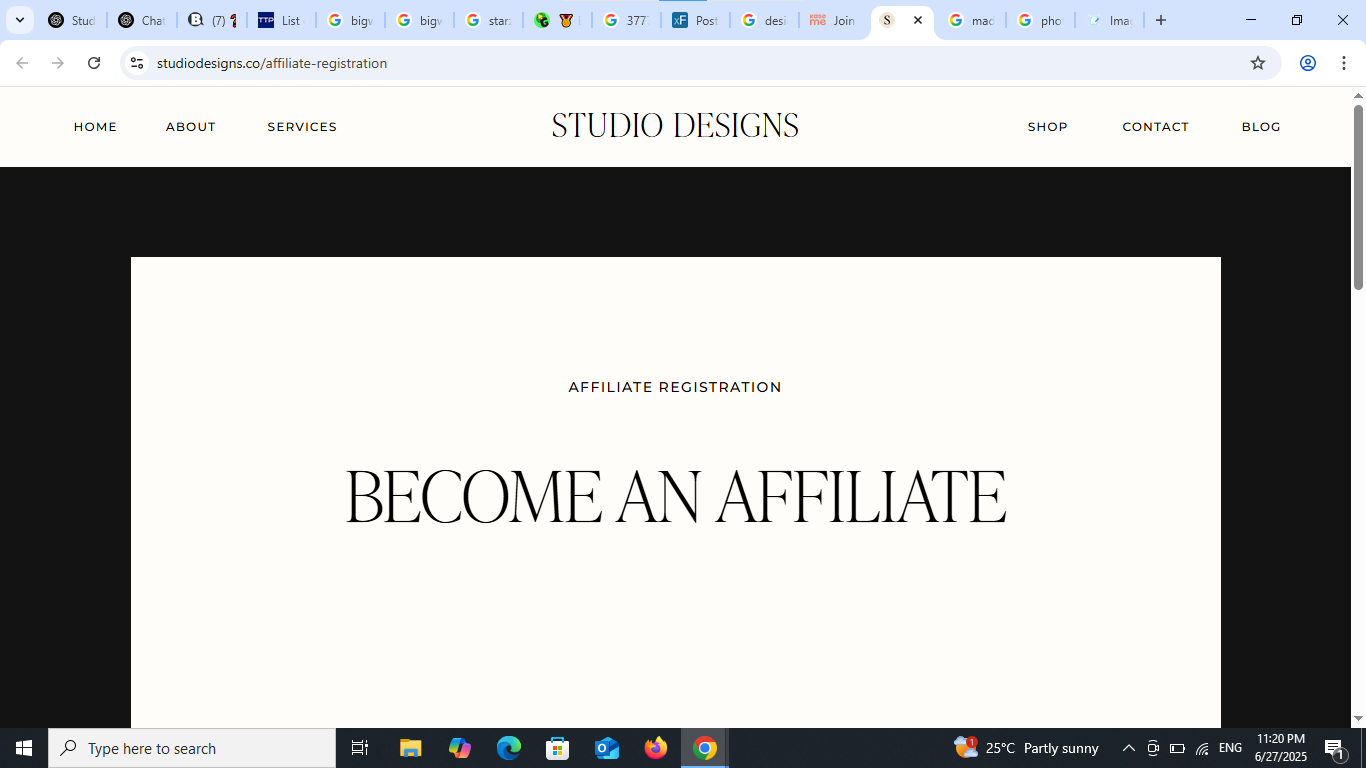The width and height of the screenshot is (1366, 768).
Task: Open Outlook from the taskbar
Action: pos(607,748)
